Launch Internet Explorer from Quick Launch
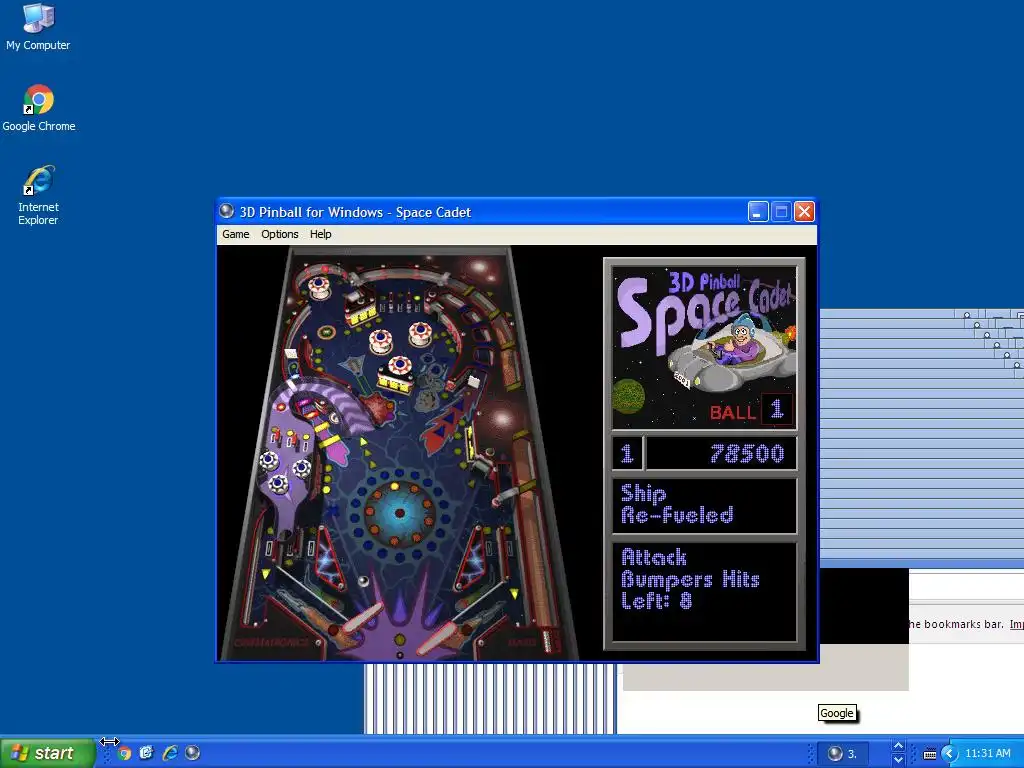The height and width of the screenshot is (768, 1024). (x=170, y=753)
